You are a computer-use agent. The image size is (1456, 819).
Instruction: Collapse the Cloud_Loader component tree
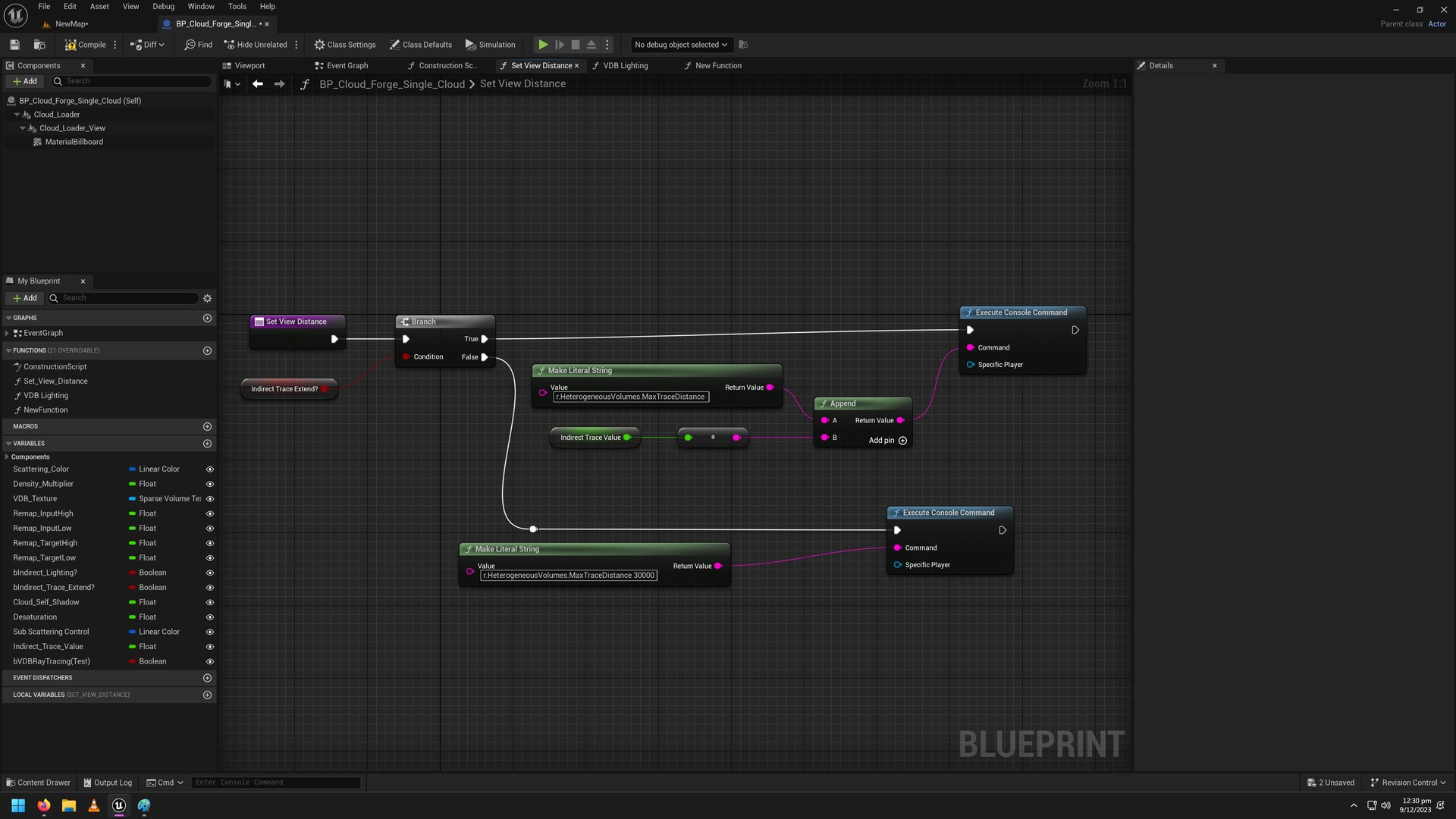pyautogui.click(x=17, y=114)
